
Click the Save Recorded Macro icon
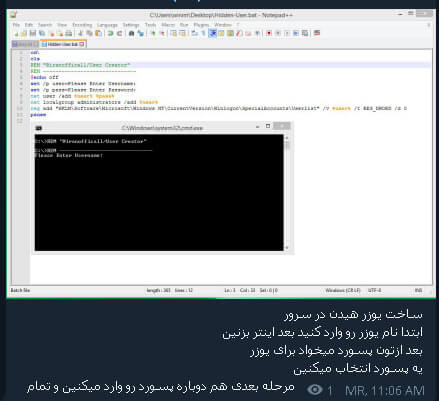[305, 33]
